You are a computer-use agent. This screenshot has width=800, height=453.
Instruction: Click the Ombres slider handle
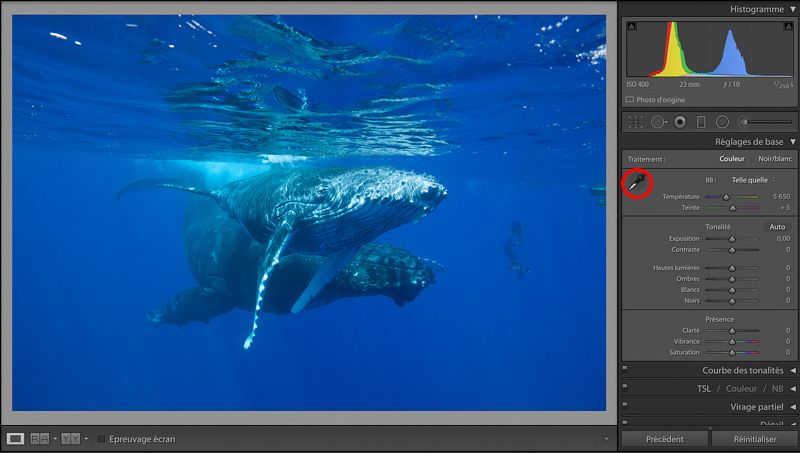732,279
